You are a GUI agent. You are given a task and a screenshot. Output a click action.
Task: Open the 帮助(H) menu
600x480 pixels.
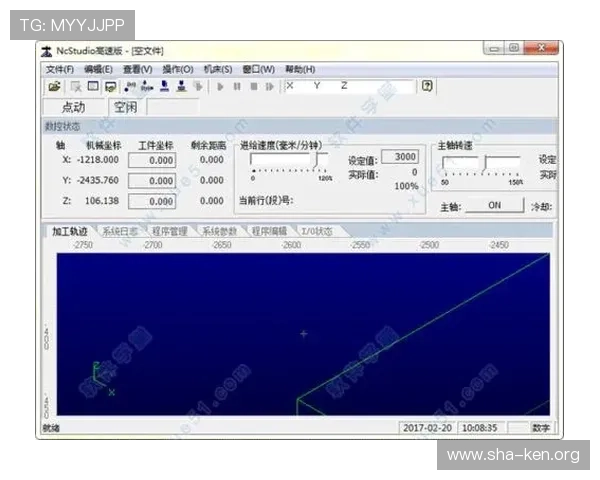point(300,69)
